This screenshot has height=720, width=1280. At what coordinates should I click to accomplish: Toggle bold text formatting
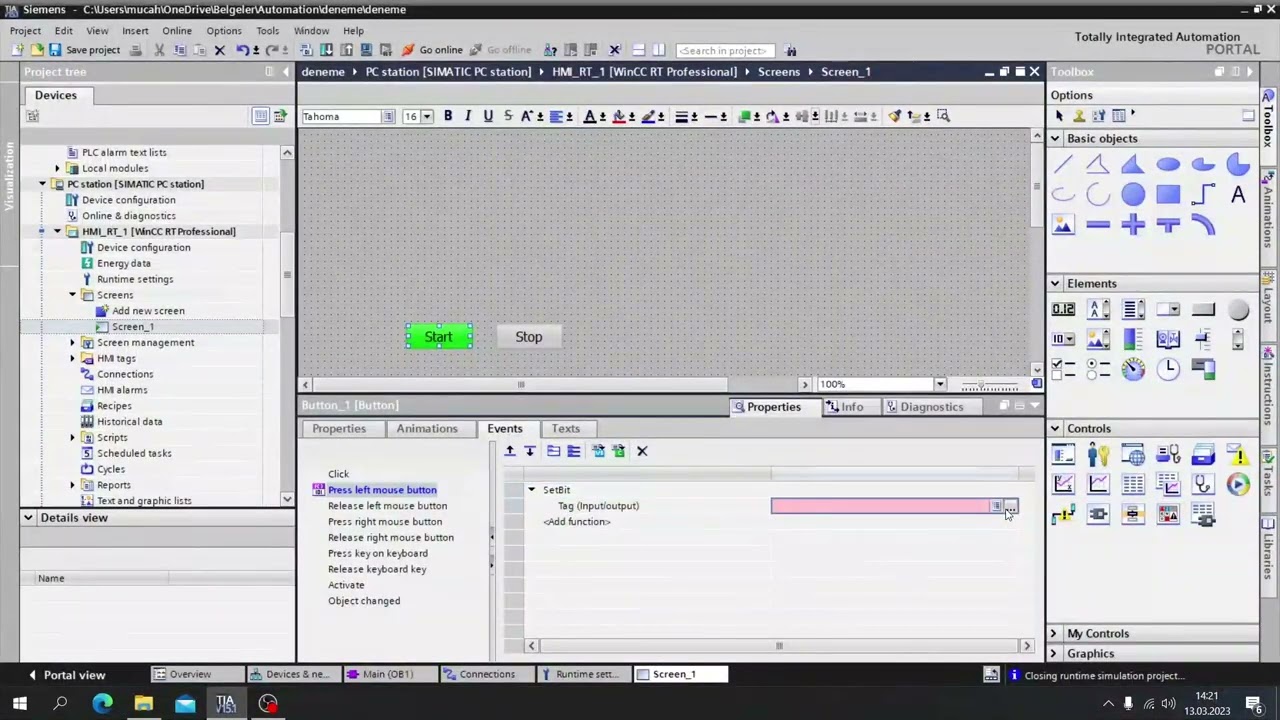[x=448, y=116]
